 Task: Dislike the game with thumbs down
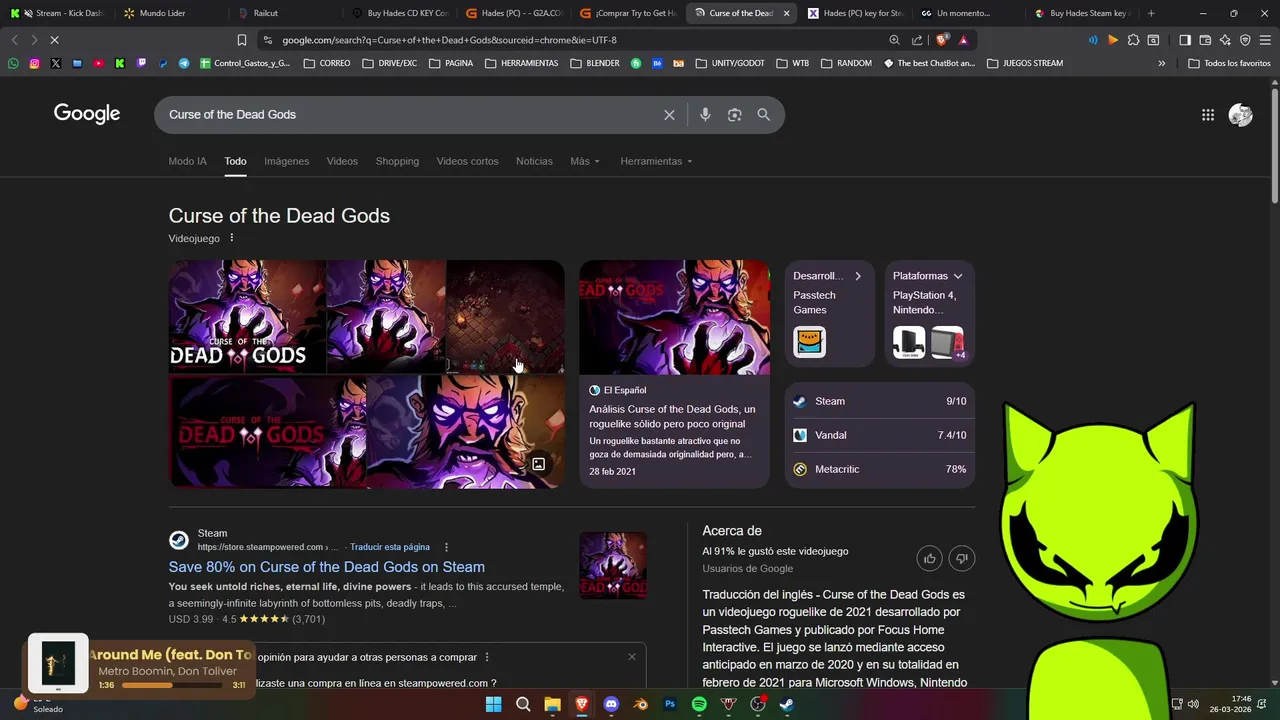pos(962,558)
